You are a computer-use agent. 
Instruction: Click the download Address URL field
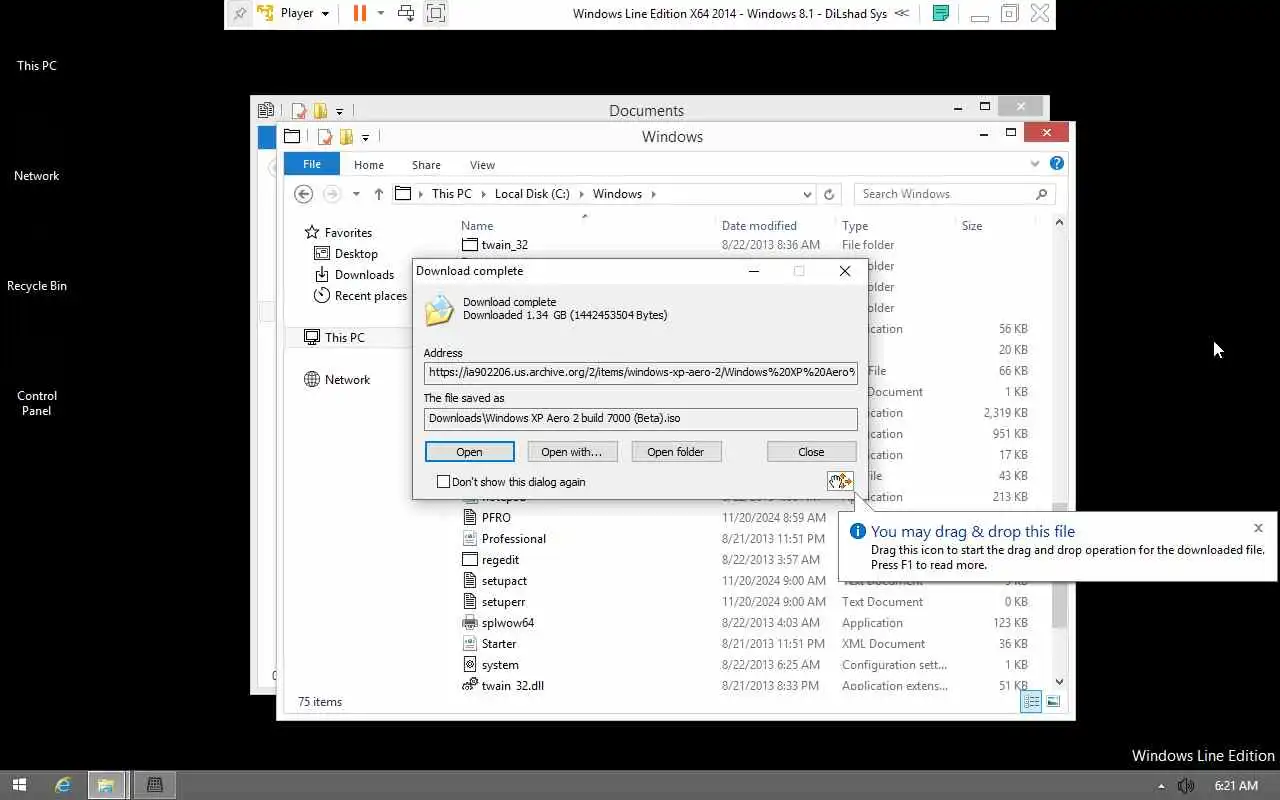640,372
